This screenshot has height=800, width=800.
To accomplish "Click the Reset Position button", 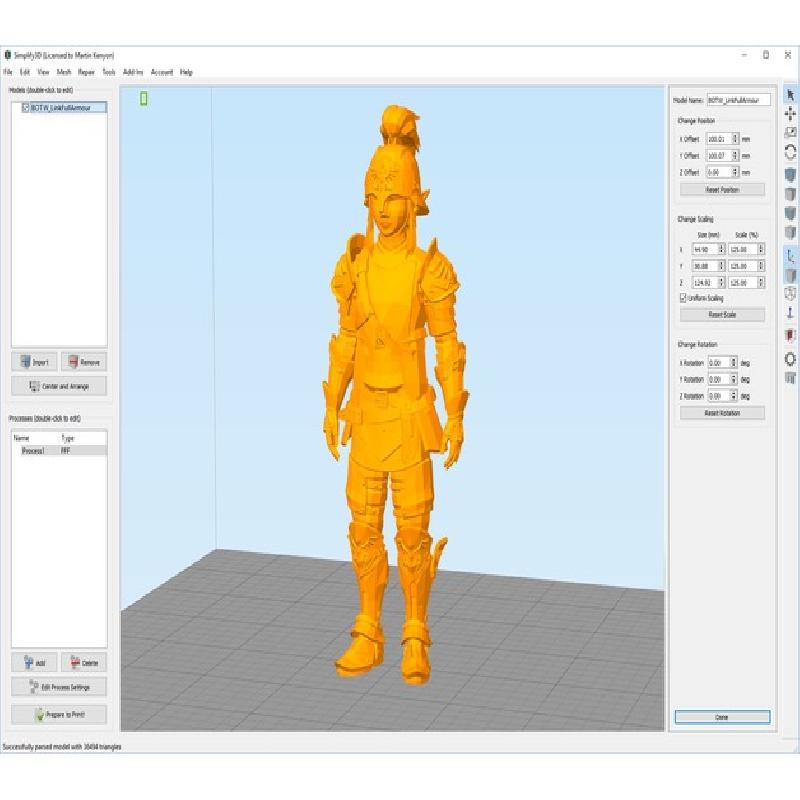I will click(722, 189).
